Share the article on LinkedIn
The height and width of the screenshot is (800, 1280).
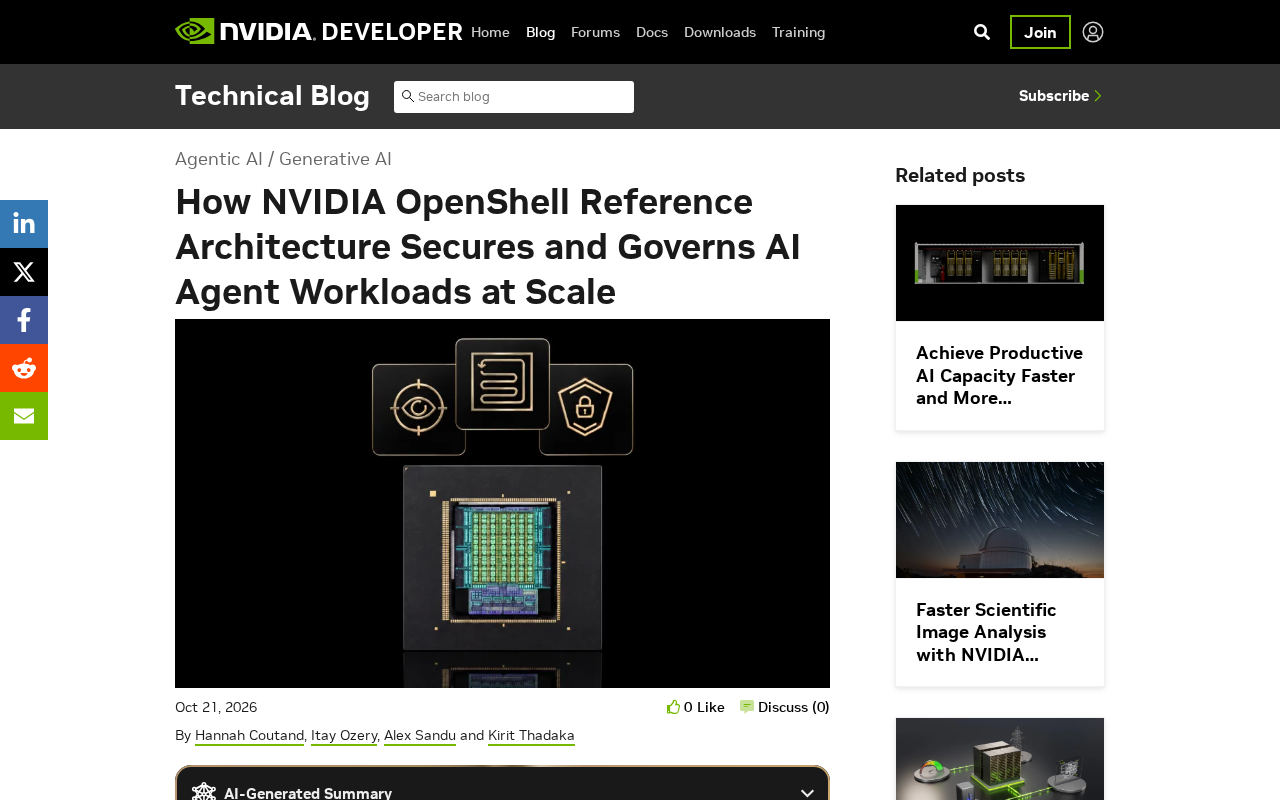[x=24, y=224]
